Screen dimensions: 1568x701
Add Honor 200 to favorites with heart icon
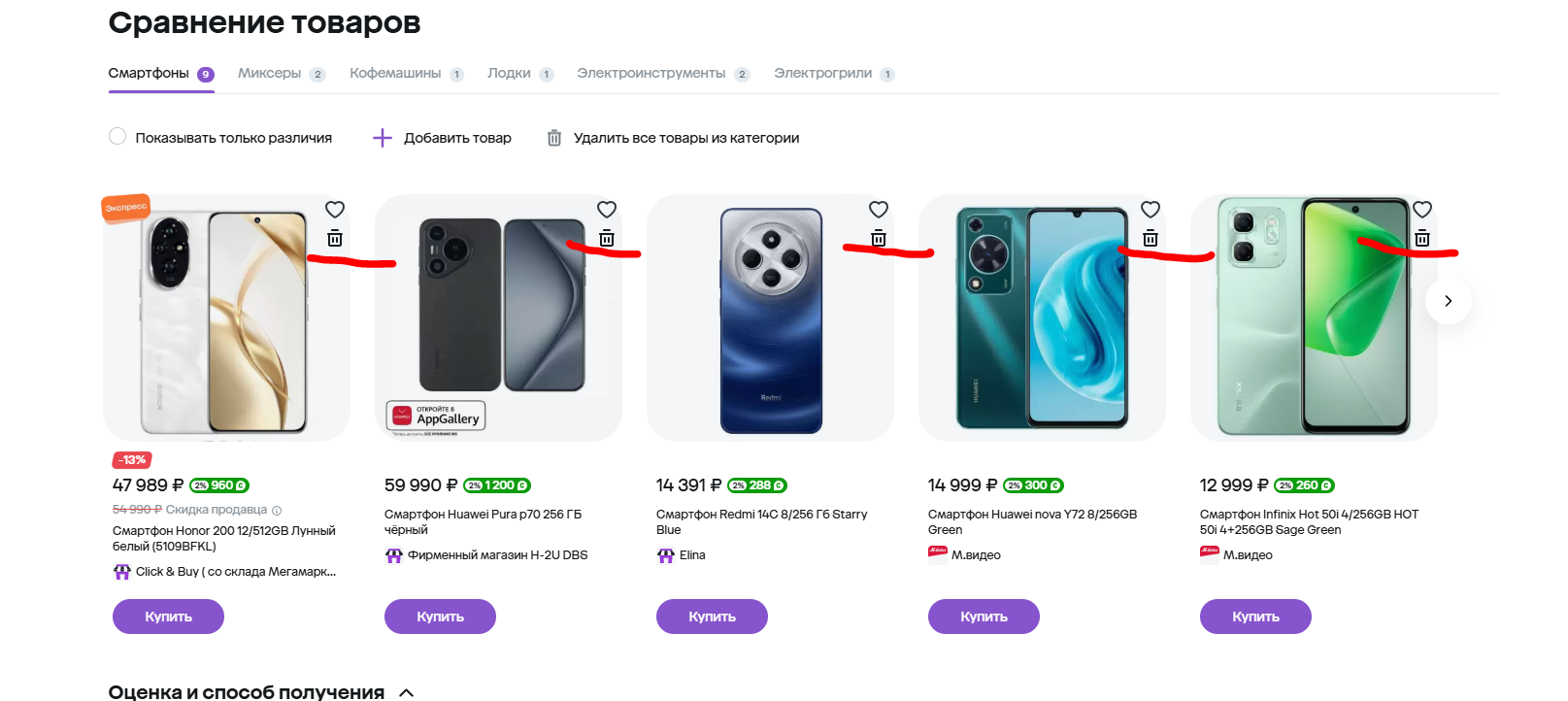335,210
